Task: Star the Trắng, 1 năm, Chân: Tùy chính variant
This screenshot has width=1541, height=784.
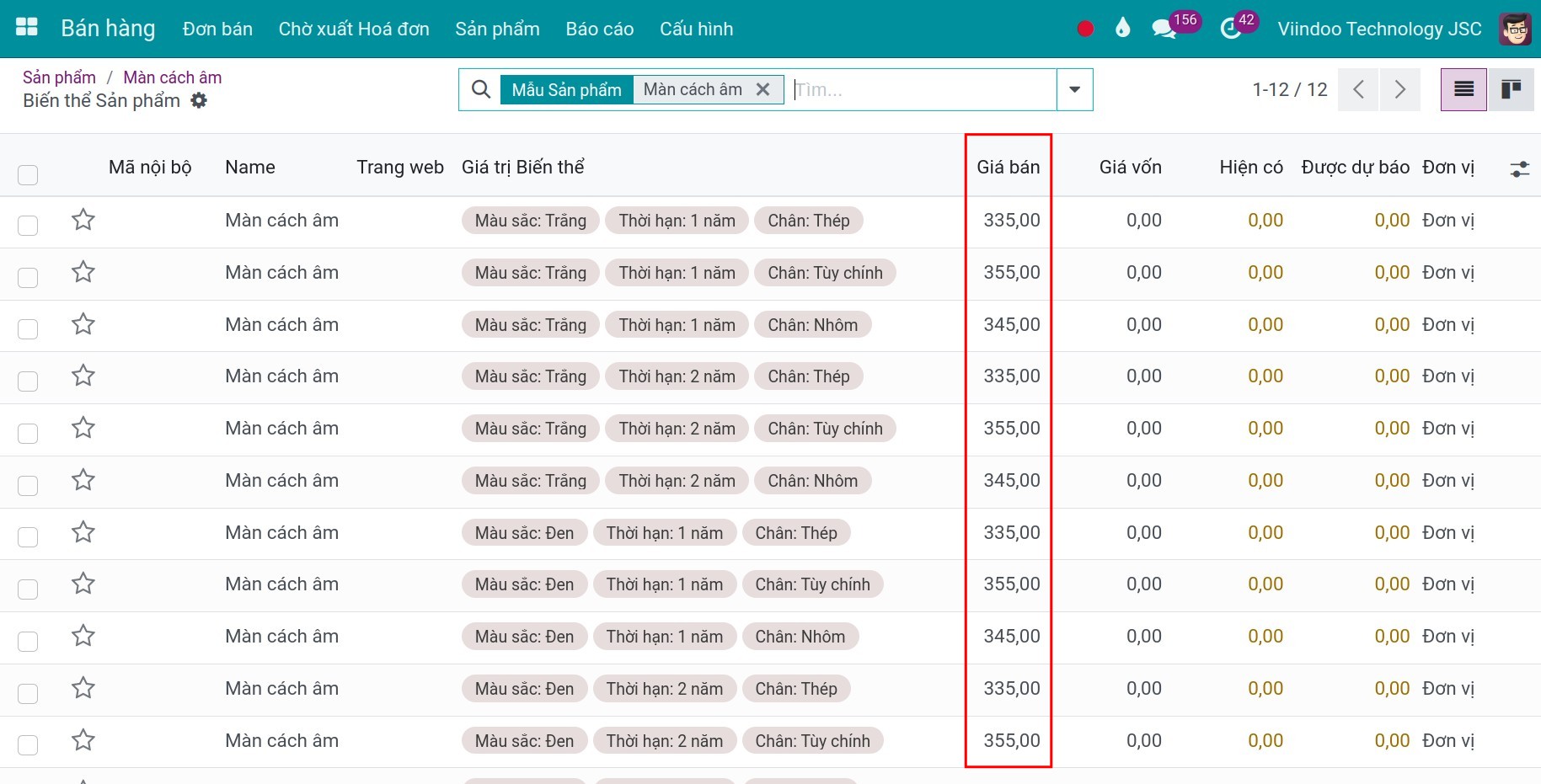Action: click(83, 273)
